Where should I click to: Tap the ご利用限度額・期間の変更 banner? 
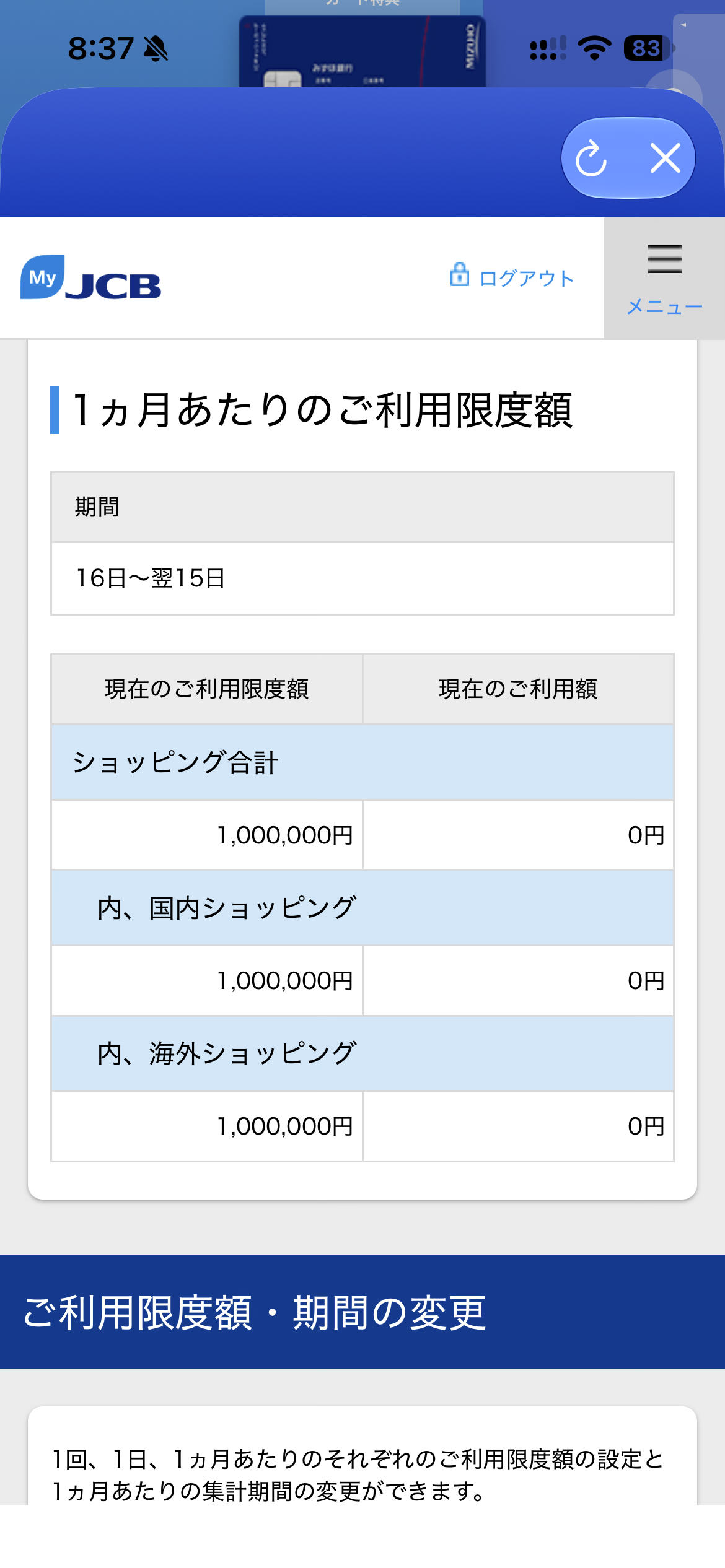coord(362,1312)
